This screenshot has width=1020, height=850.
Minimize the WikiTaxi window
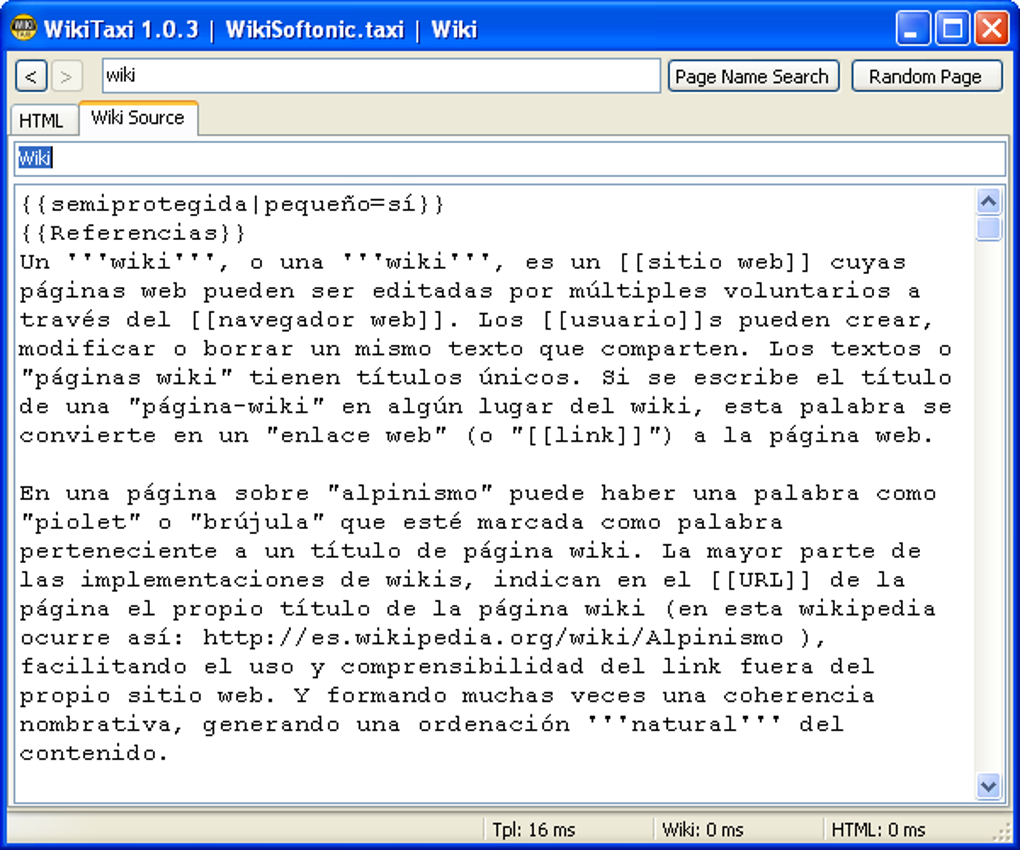tap(913, 29)
